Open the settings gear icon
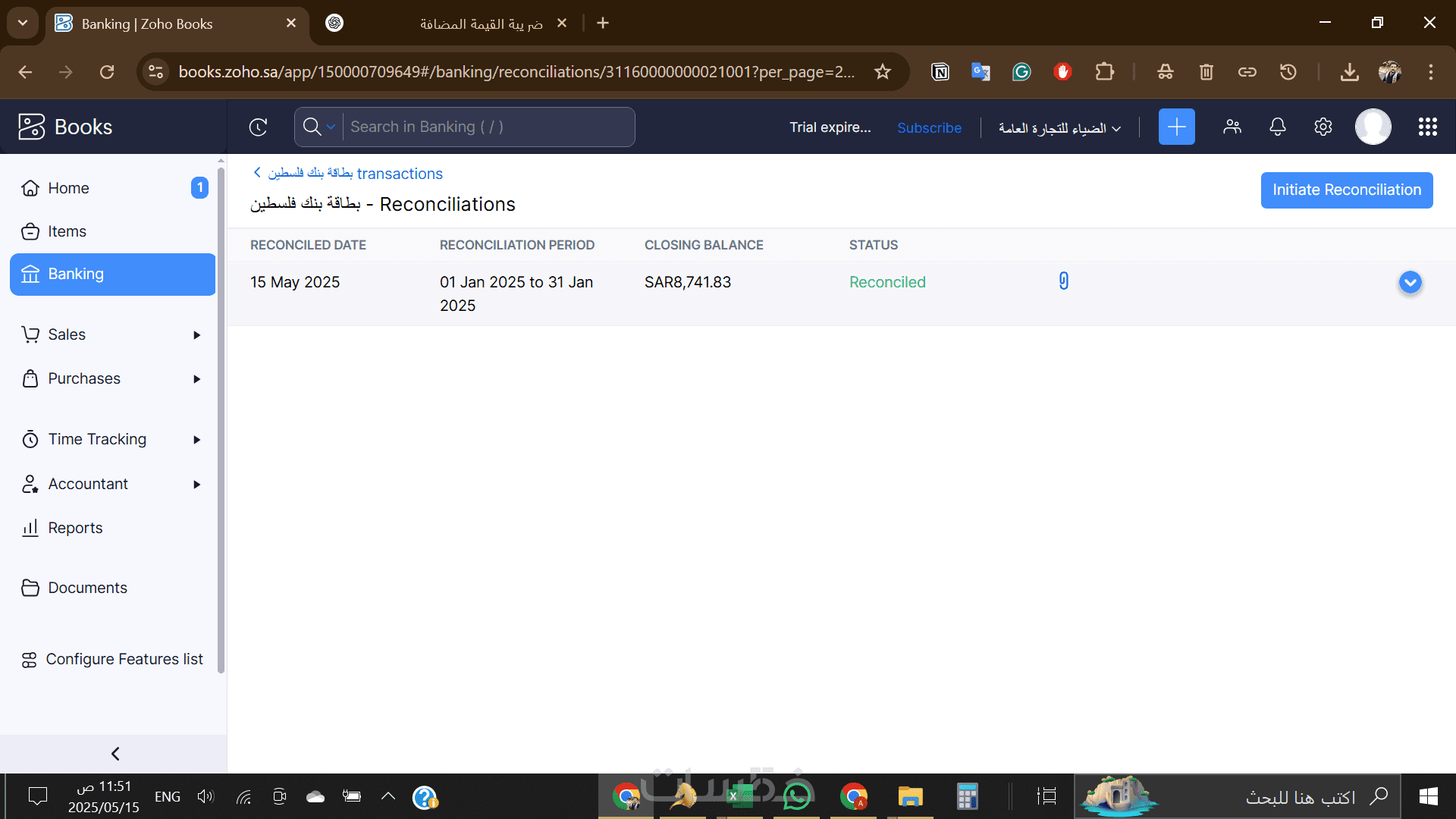The width and height of the screenshot is (1456, 819). (1323, 127)
